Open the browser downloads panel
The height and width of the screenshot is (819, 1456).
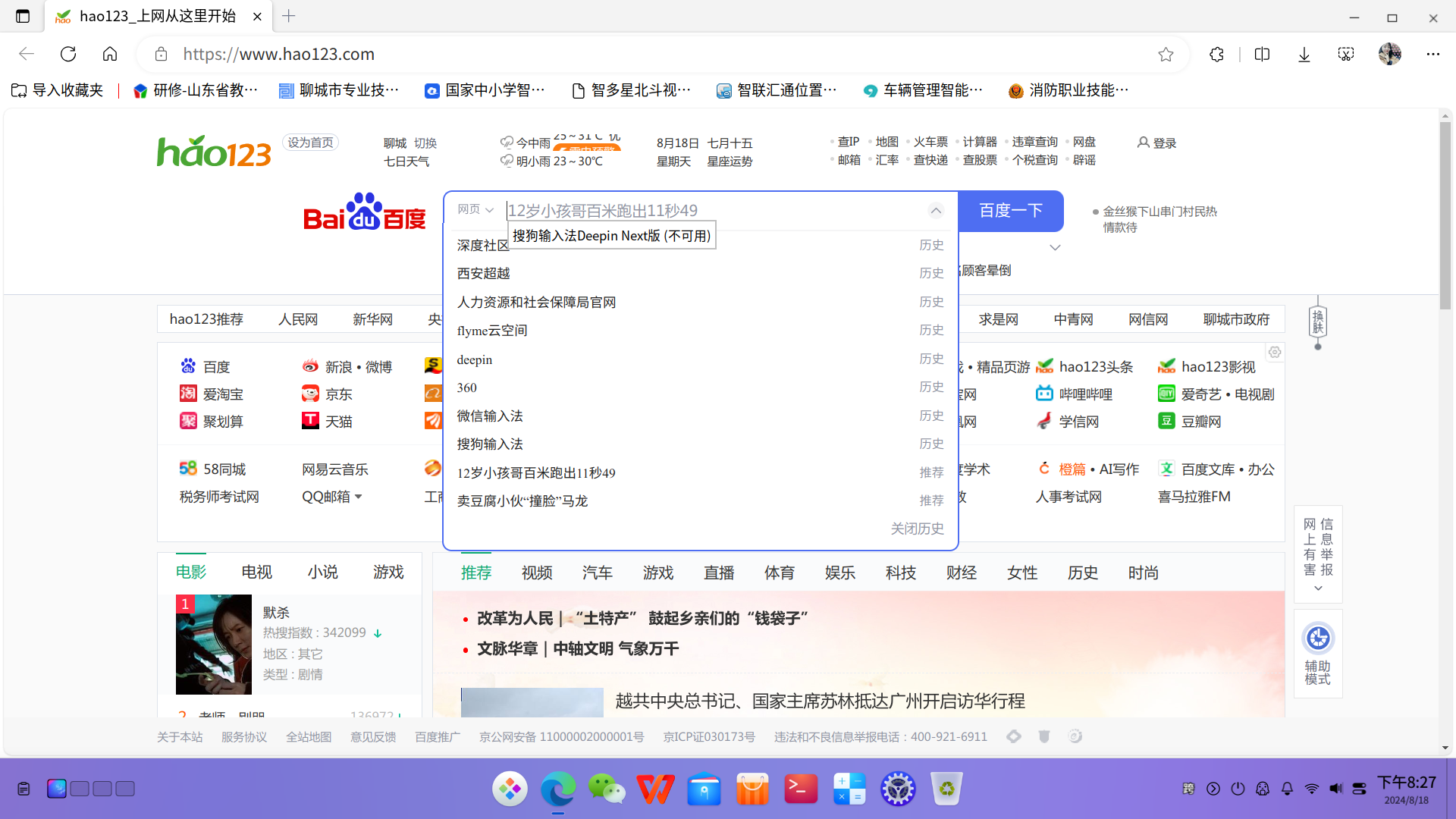(1304, 54)
